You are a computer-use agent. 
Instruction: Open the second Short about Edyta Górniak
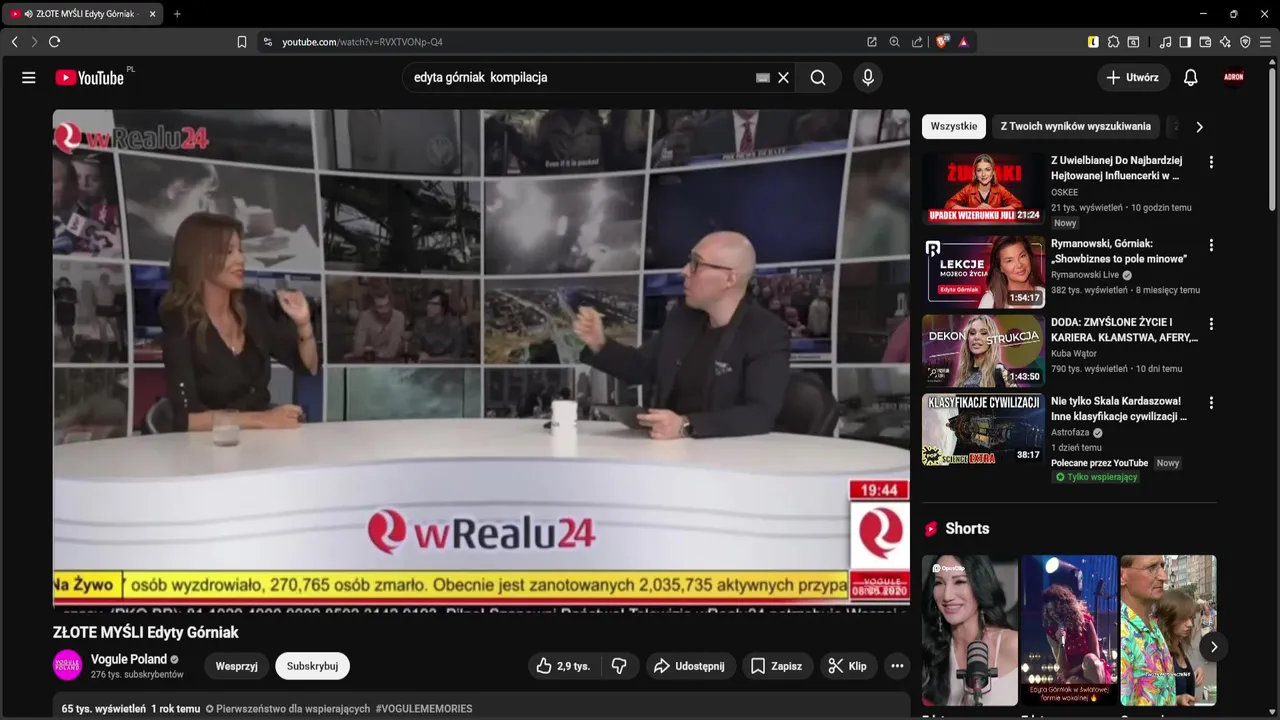[x=1069, y=630]
